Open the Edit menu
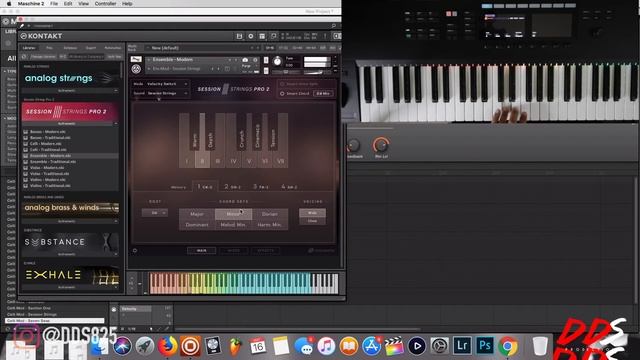640x360 pixels. 68,3
